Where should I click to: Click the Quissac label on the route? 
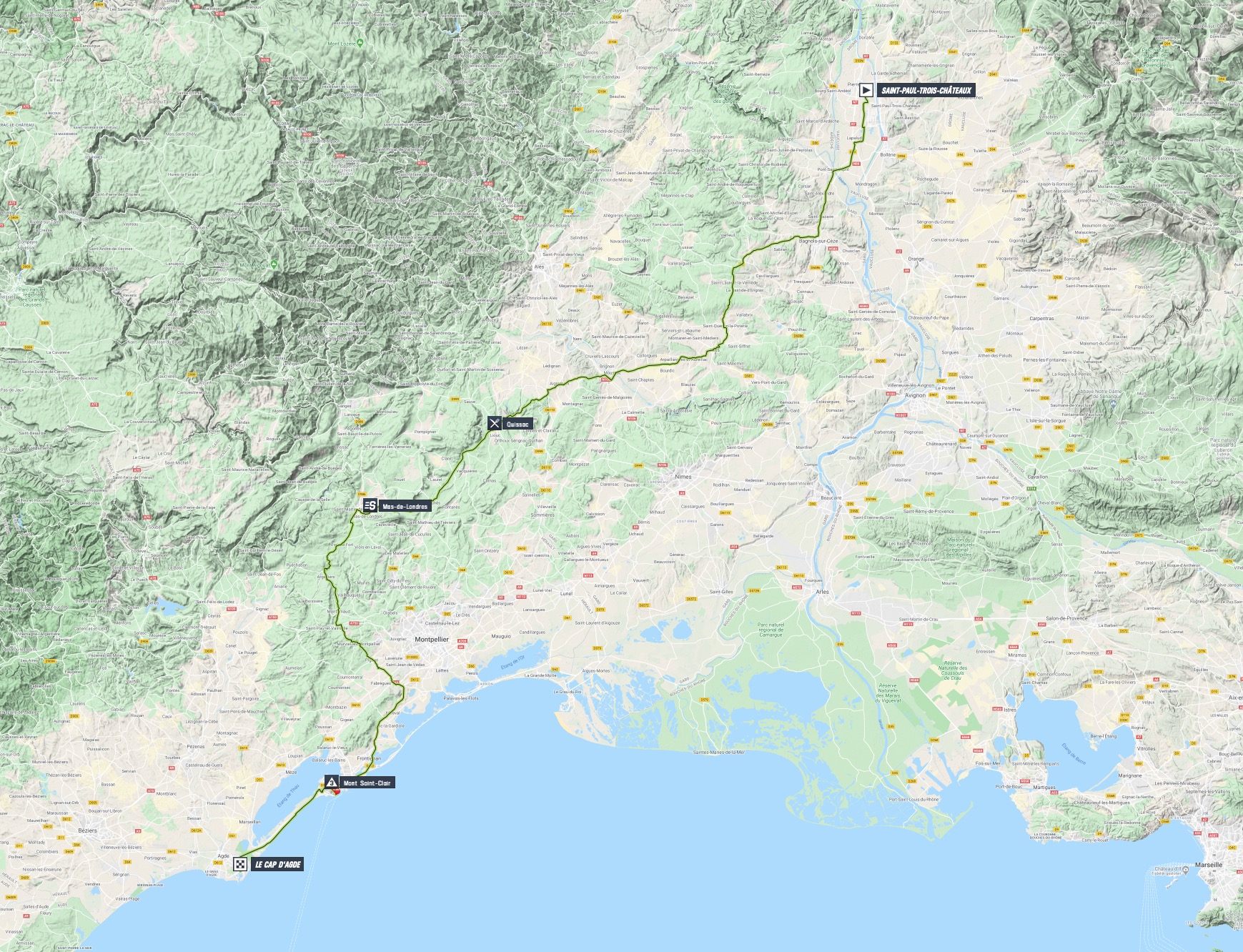tap(517, 425)
